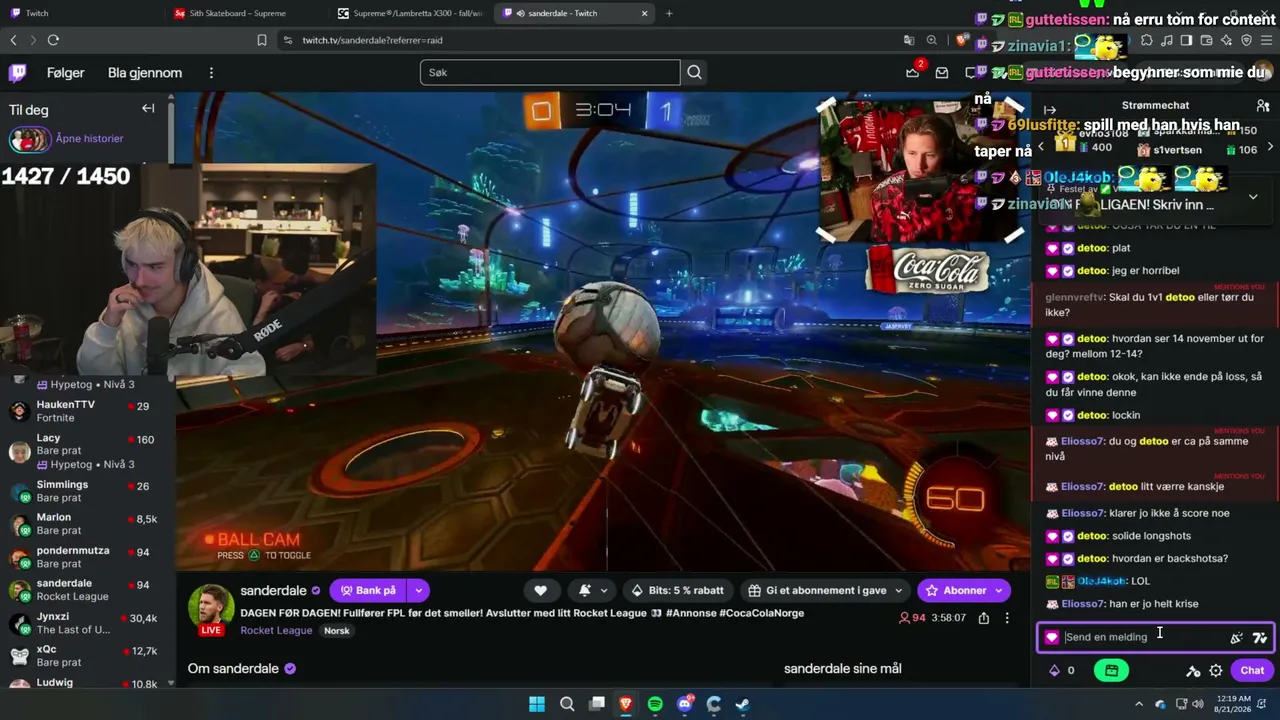Open notification bell dropdown
This screenshot has height=720, width=1280.
coord(592,590)
